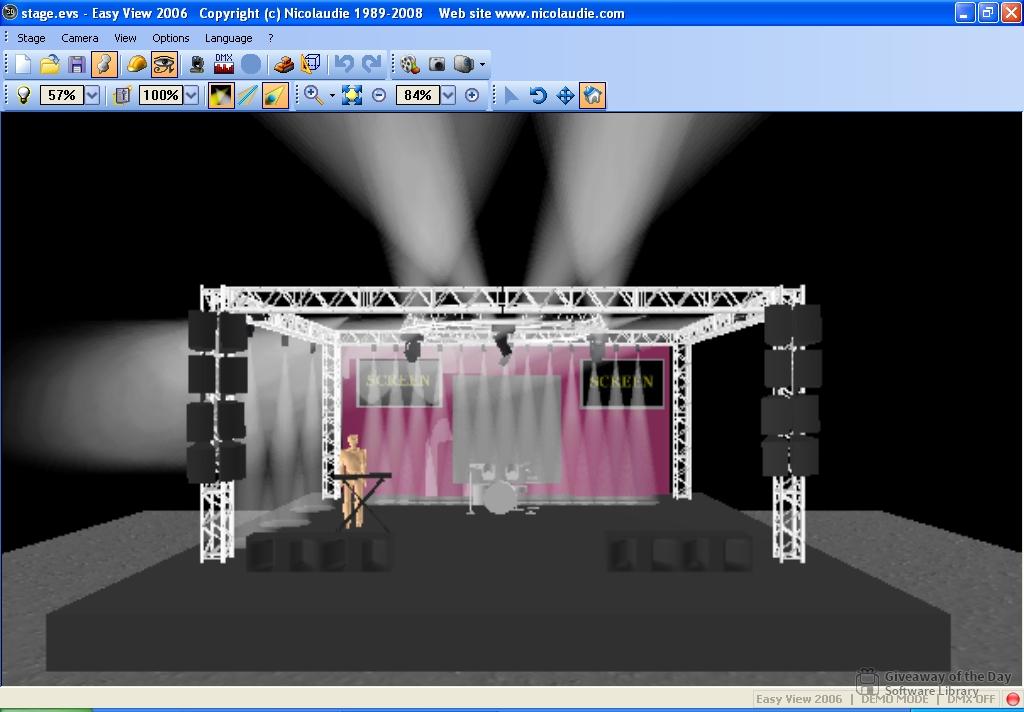This screenshot has width=1024, height=712.
Task: Click the icon beside the 100% field
Action: coord(121,95)
